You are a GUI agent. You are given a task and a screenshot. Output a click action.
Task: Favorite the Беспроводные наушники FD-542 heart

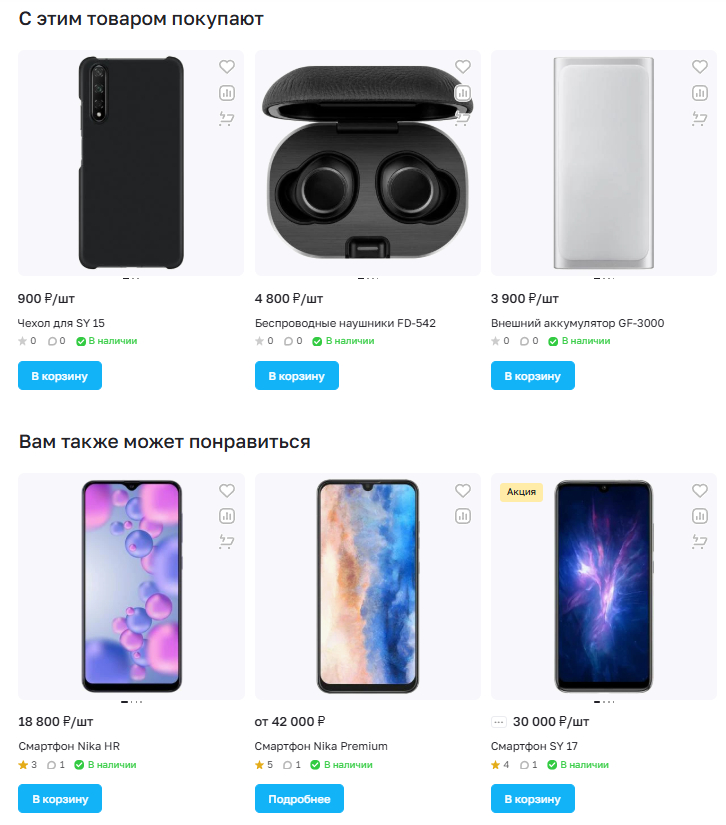(x=462, y=67)
